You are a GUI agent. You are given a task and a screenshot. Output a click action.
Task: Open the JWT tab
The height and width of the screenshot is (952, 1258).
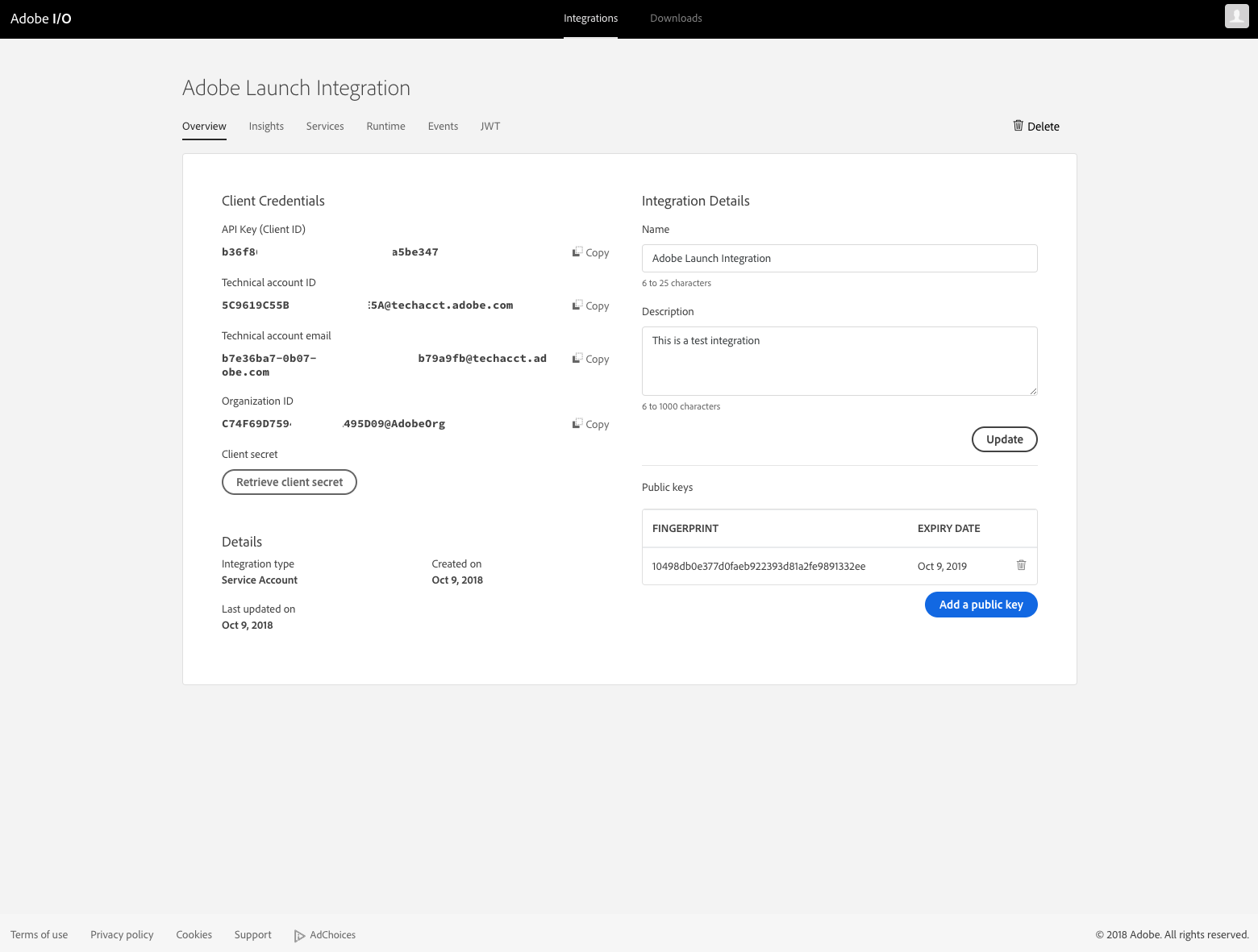click(x=490, y=126)
